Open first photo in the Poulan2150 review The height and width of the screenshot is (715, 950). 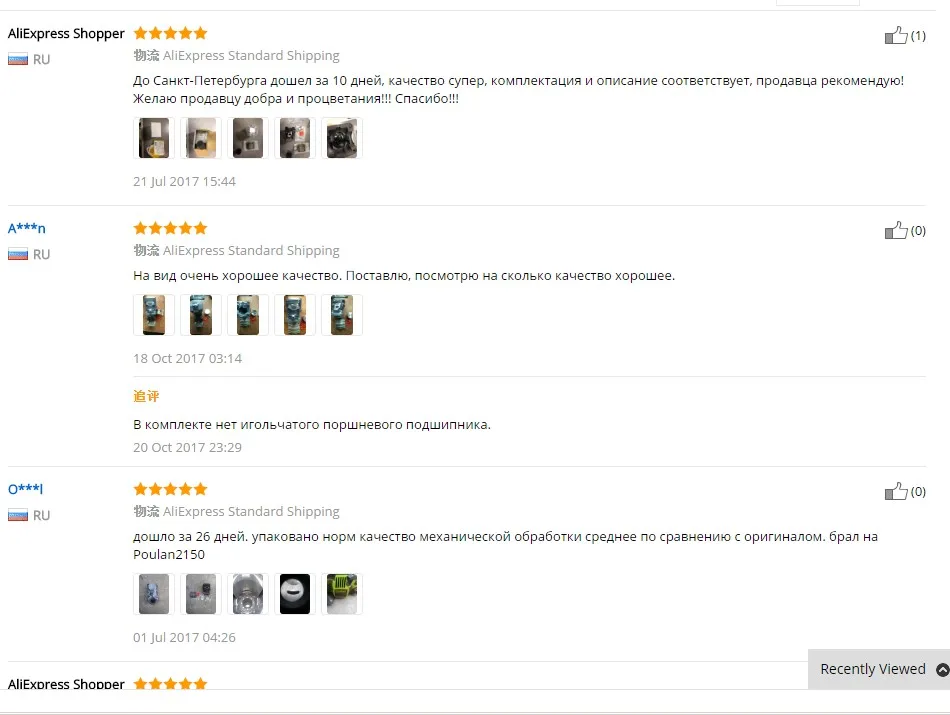tap(154, 594)
